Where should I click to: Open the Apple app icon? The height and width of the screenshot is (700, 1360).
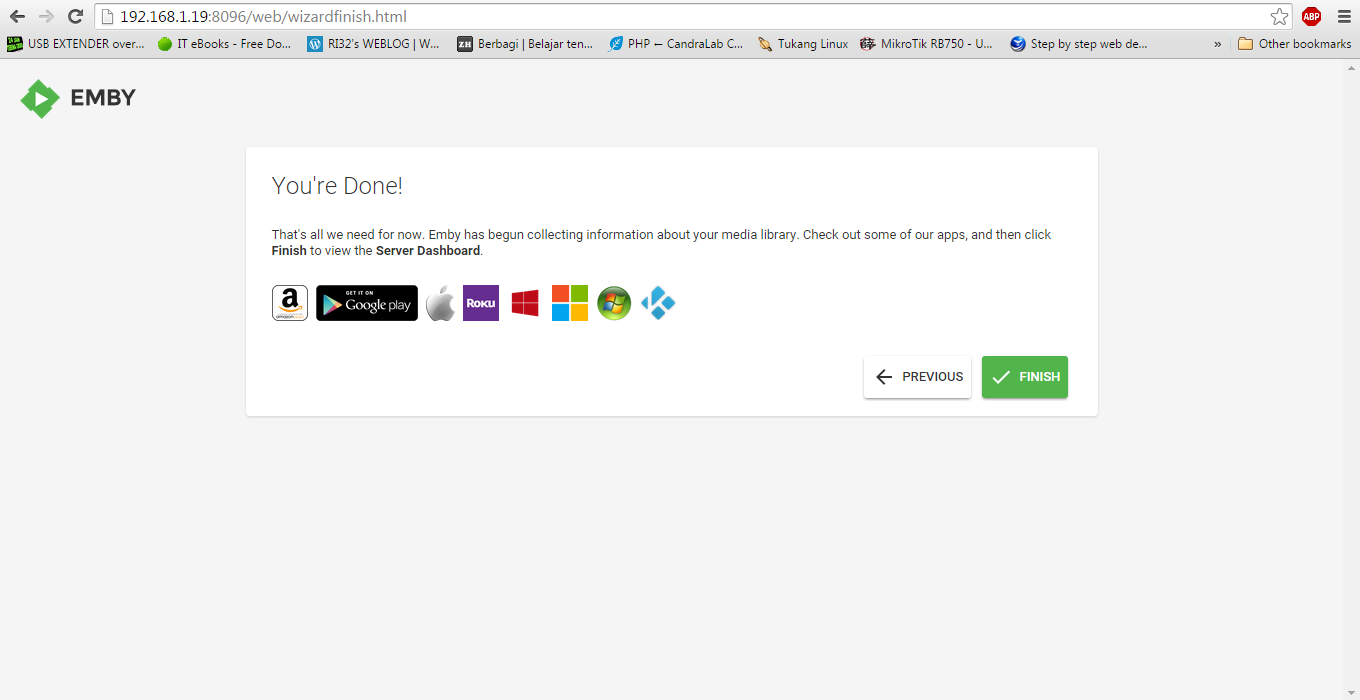tap(440, 303)
